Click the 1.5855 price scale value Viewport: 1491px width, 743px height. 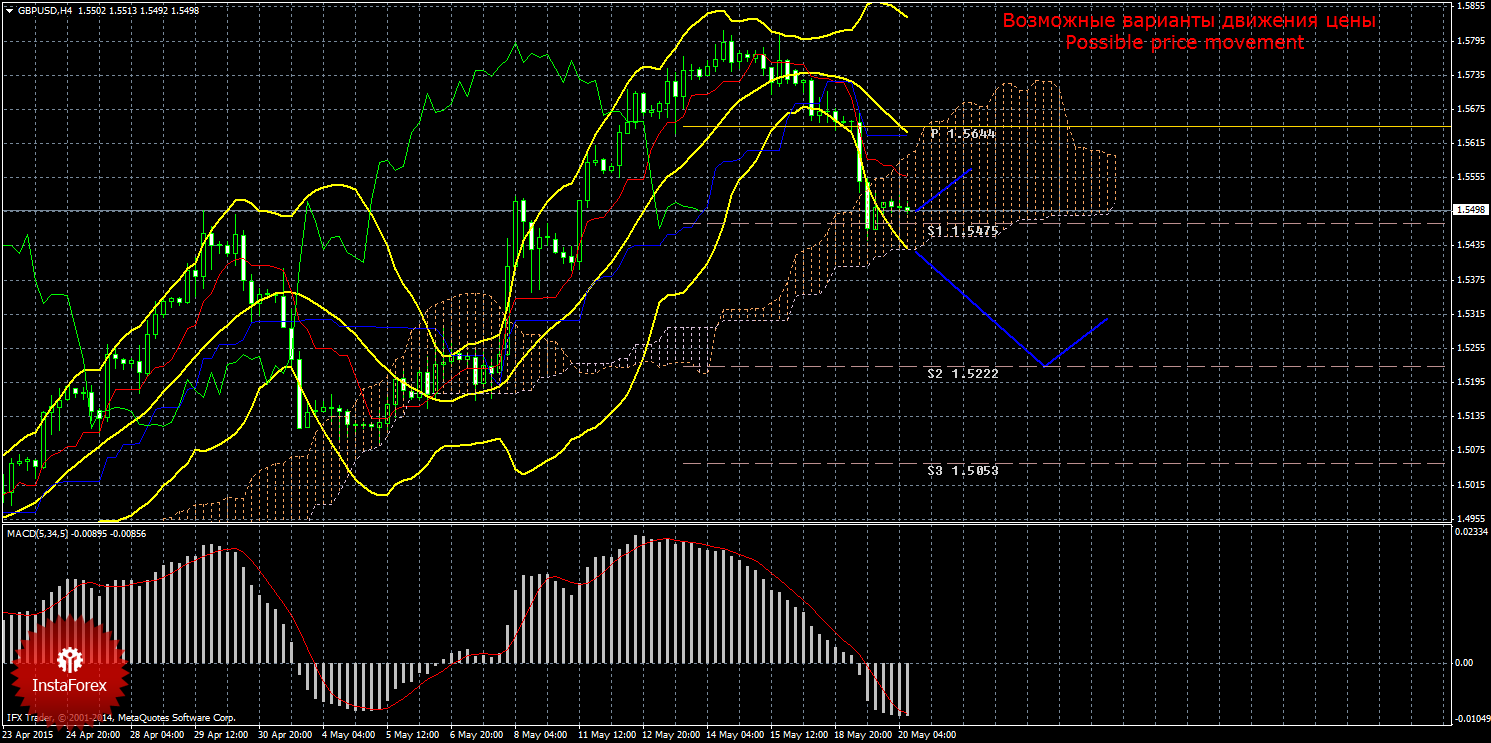(1469, 6)
